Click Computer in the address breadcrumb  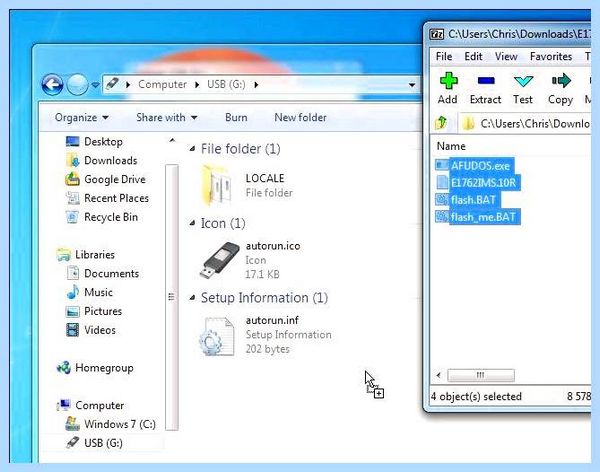pyautogui.click(x=162, y=85)
